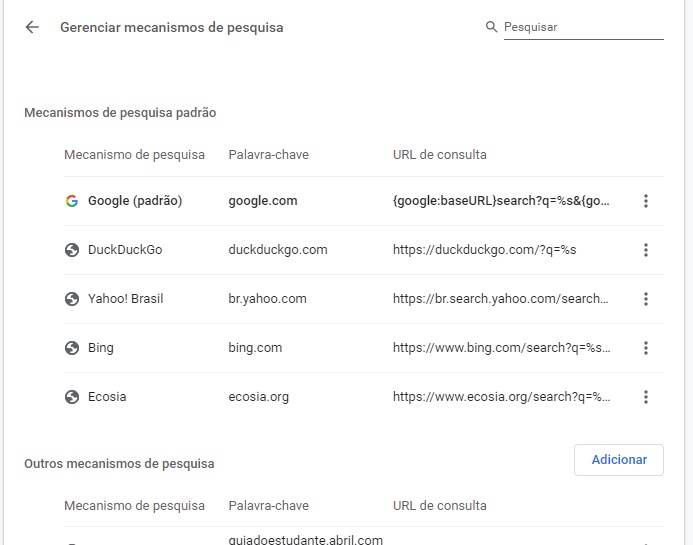Click the Ecosia globe icon
693x545 pixels.
click(72, 397)
